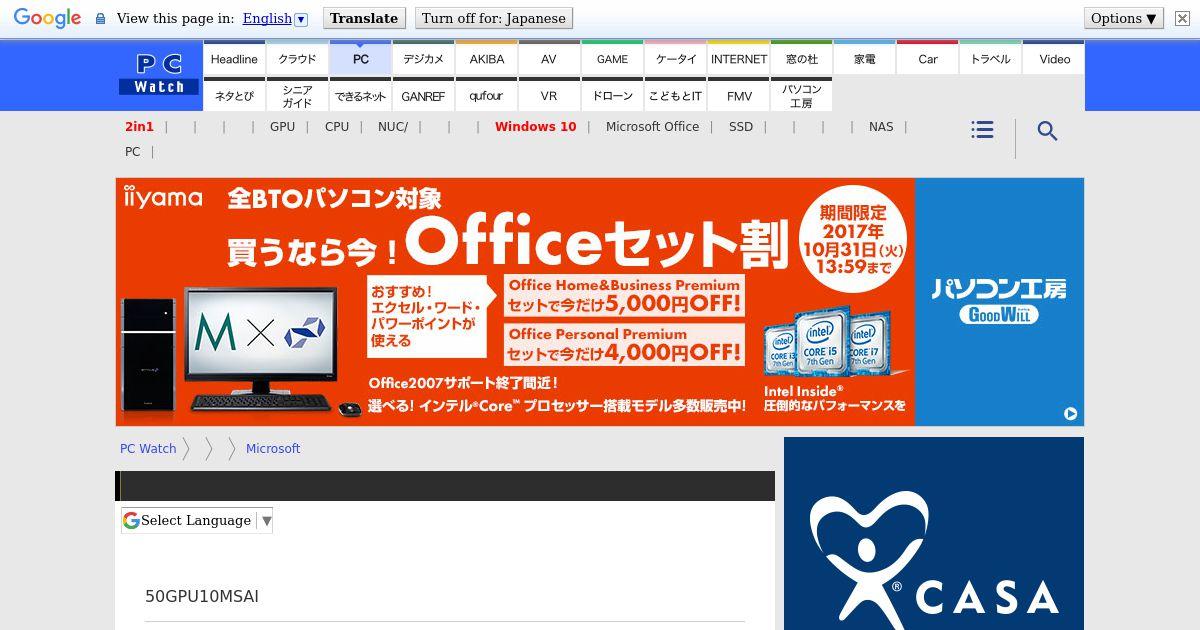Open the Options dropdown menu
This screenshot has height=630, width=1200.
click(1124, 18)
